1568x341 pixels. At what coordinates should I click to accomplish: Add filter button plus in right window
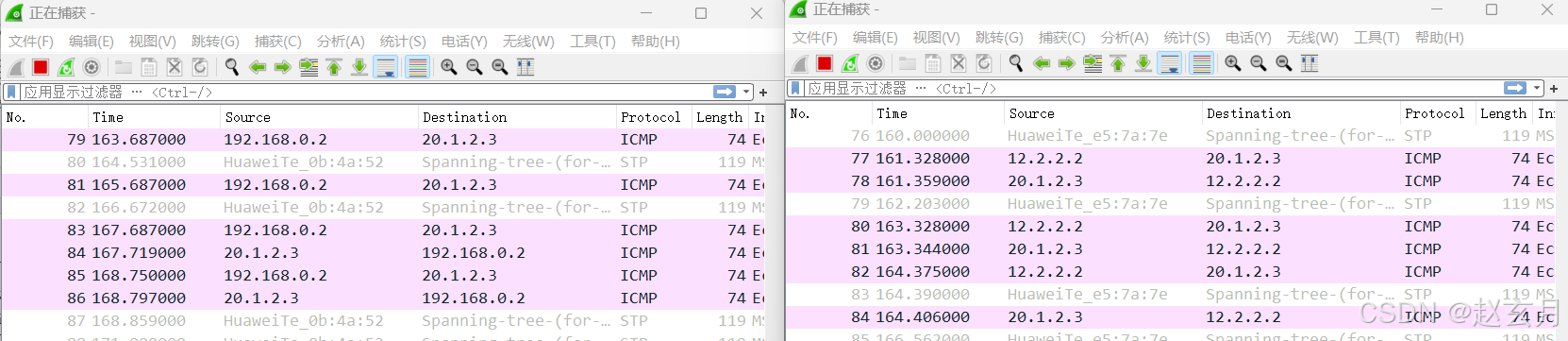click(x=1554, y=88)
